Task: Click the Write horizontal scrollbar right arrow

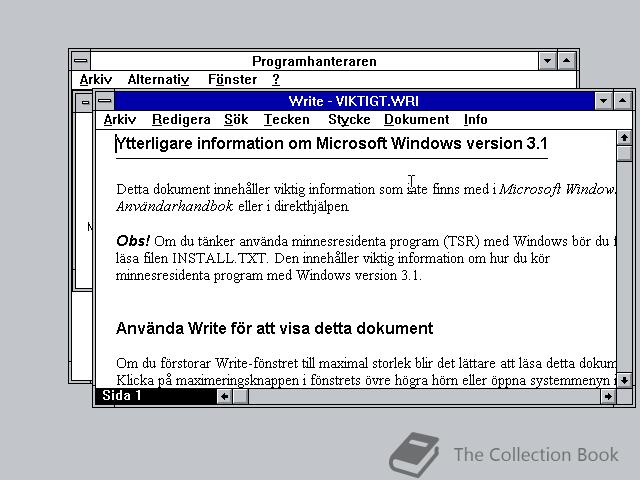Action: click(608, 396)
